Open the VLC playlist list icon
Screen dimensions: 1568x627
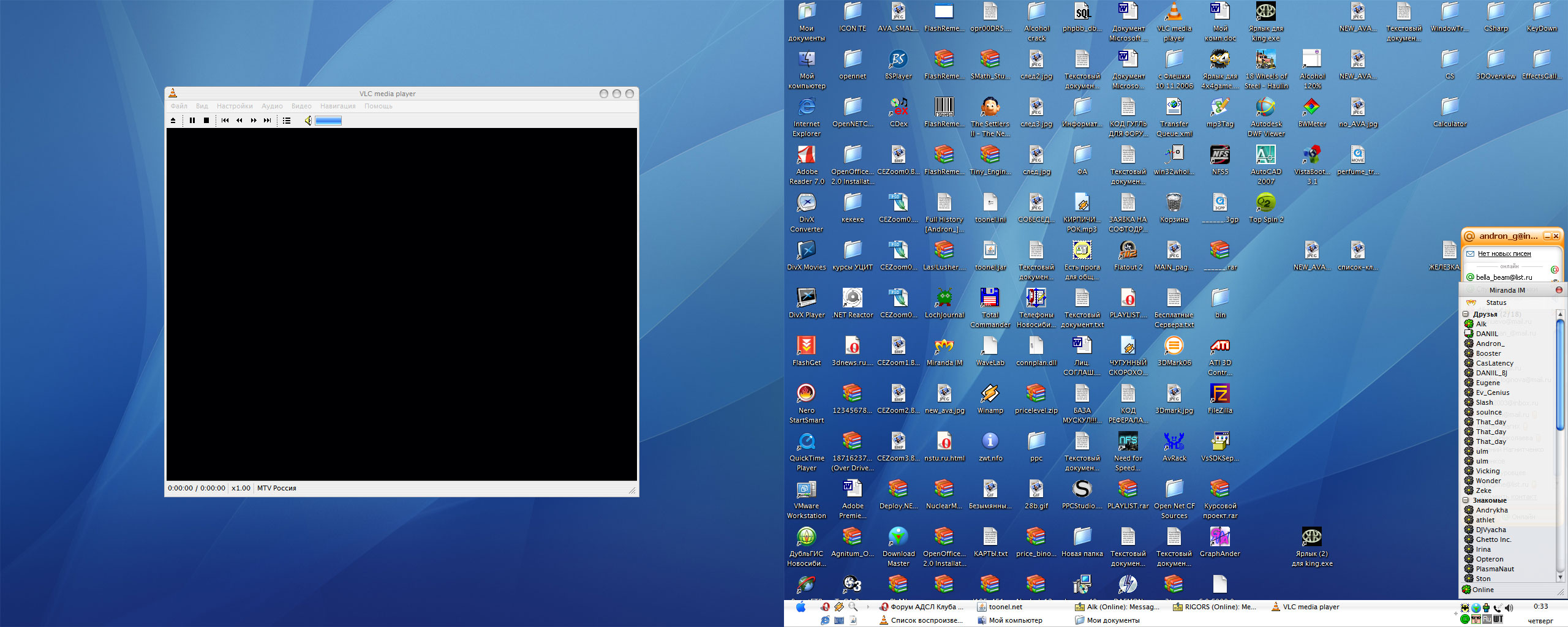coord(287,121)
